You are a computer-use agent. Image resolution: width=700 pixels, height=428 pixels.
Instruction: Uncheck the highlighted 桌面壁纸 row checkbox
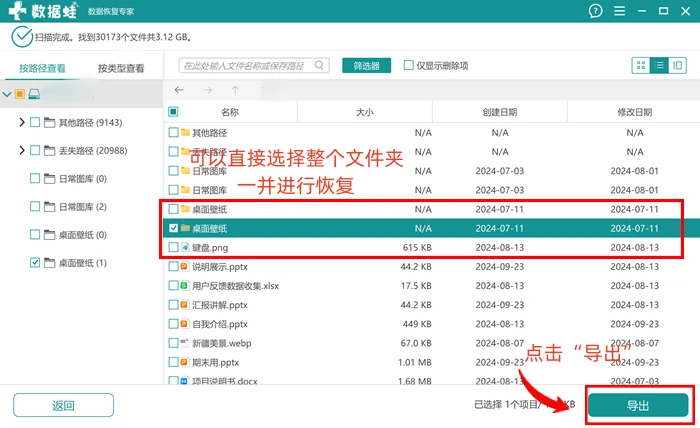pyautogui.click(x=173, y=228)
